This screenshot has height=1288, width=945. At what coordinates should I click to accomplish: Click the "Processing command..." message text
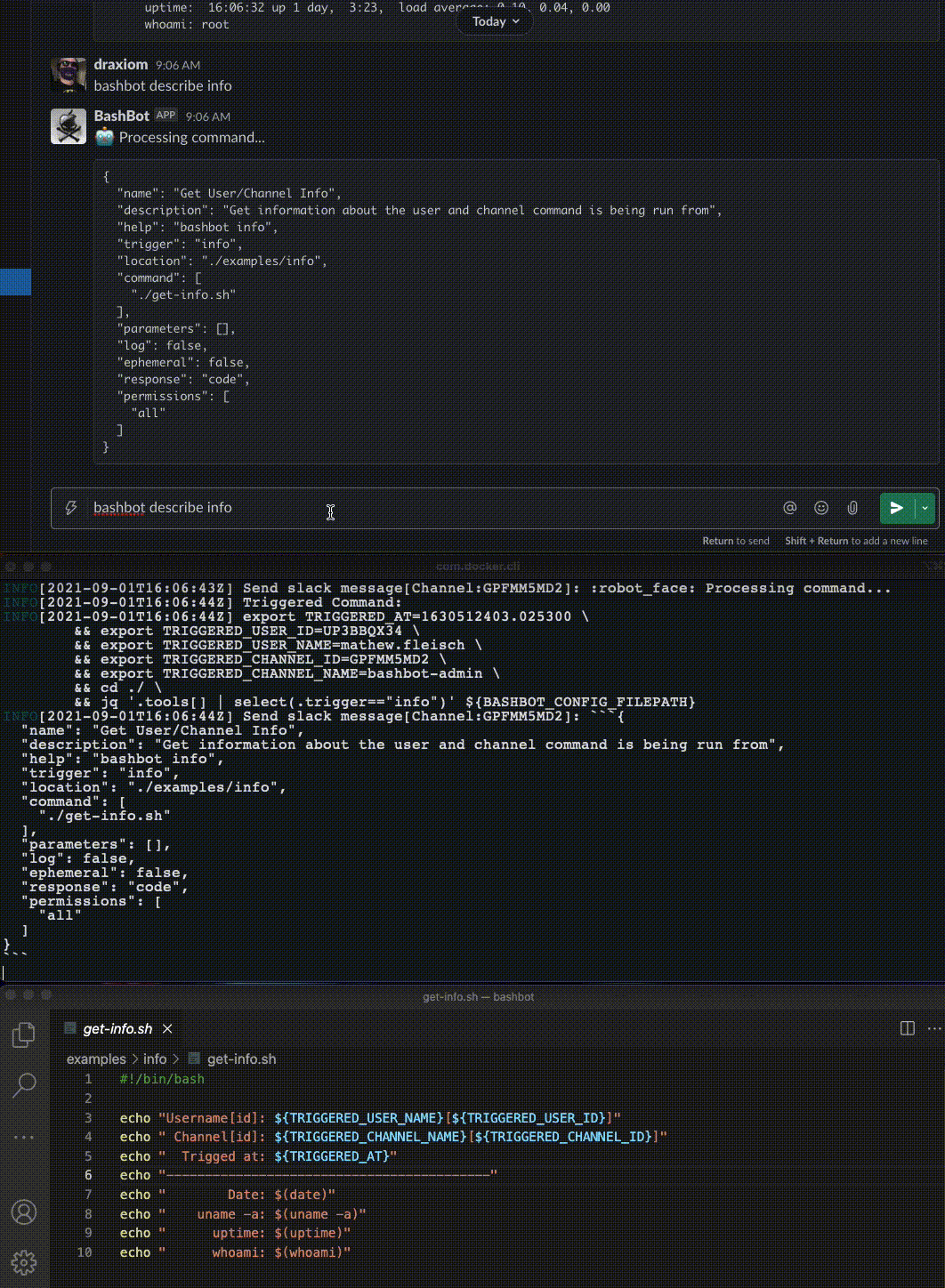pyautogui.click(x=192, y=137)
